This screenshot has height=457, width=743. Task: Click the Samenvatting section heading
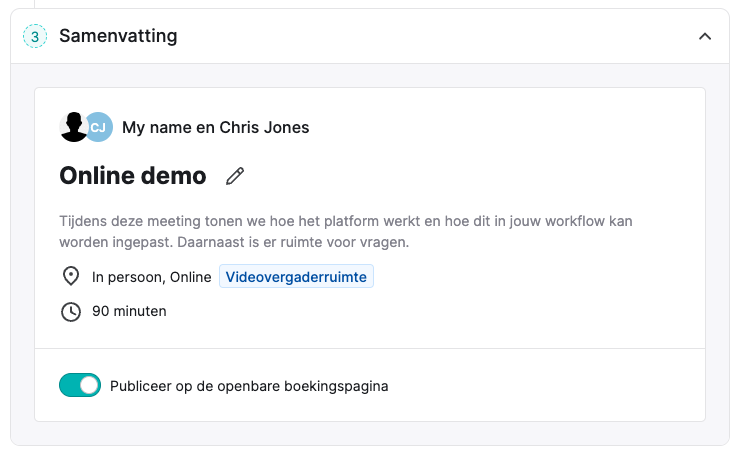118,36
